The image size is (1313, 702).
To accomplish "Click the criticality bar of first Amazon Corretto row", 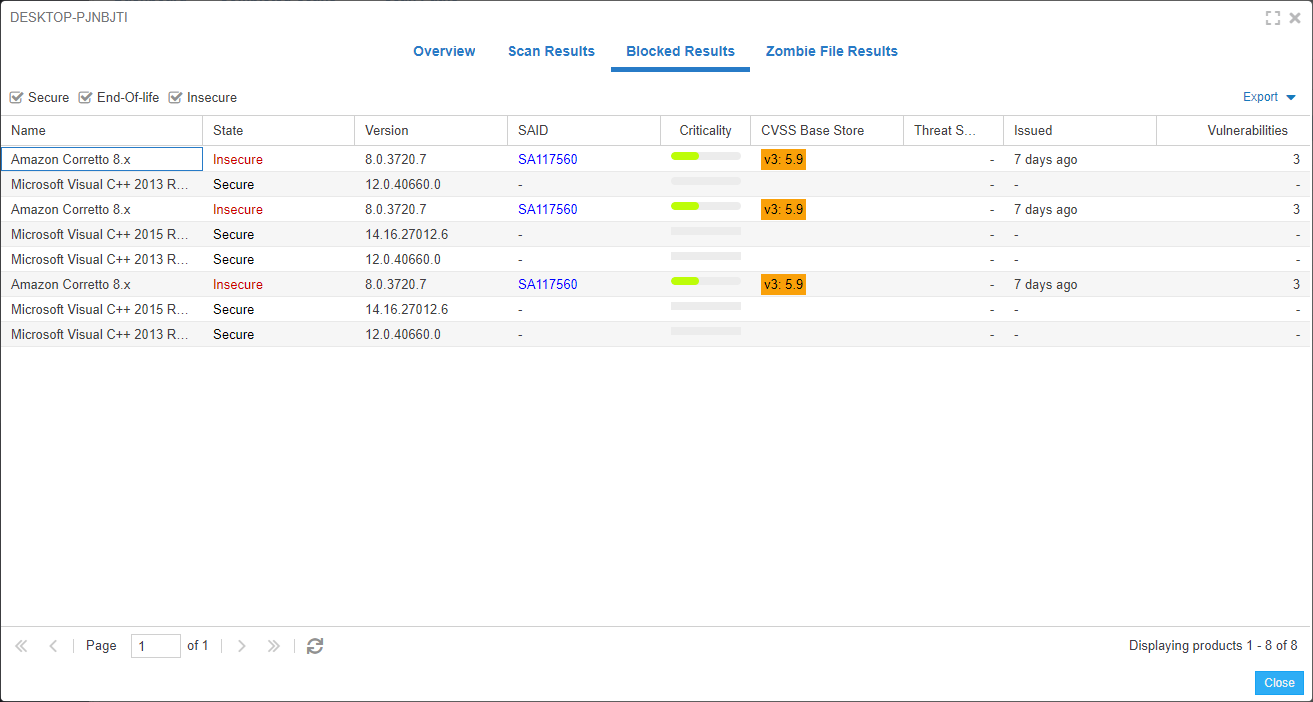I will [705, 156].
